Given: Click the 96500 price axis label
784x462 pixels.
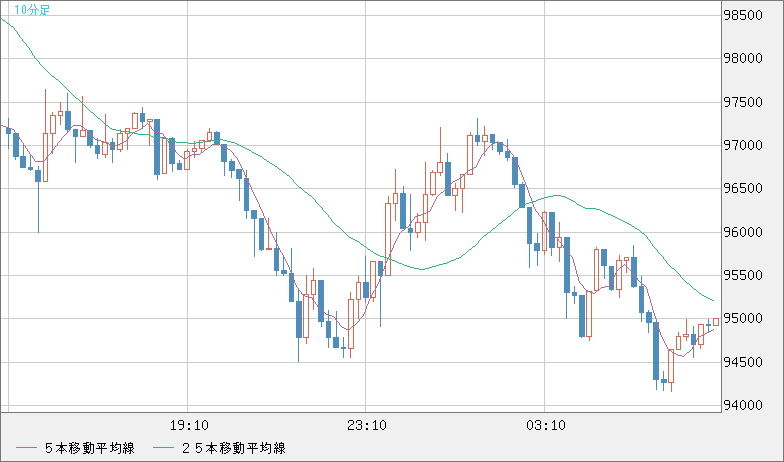Looking at the screenshot, I should (x=744, y=188).
